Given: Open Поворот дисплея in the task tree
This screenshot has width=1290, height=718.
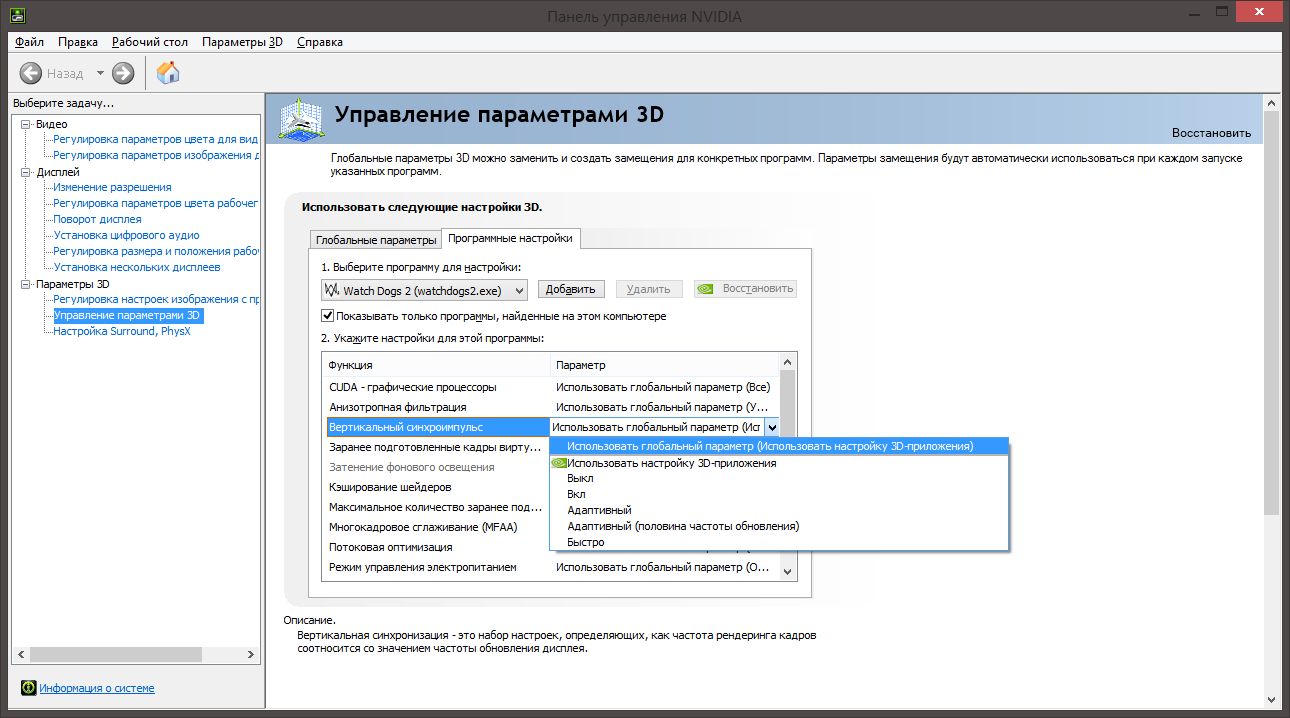Looking at the screenshot, I should 97,219.
